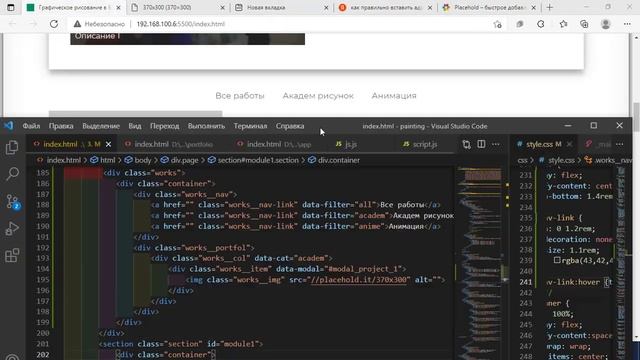Image resolution: width=640 pixels, height=360 pixels.
Task: Open the browser tab actions menu icon
Action: point(11,7)
